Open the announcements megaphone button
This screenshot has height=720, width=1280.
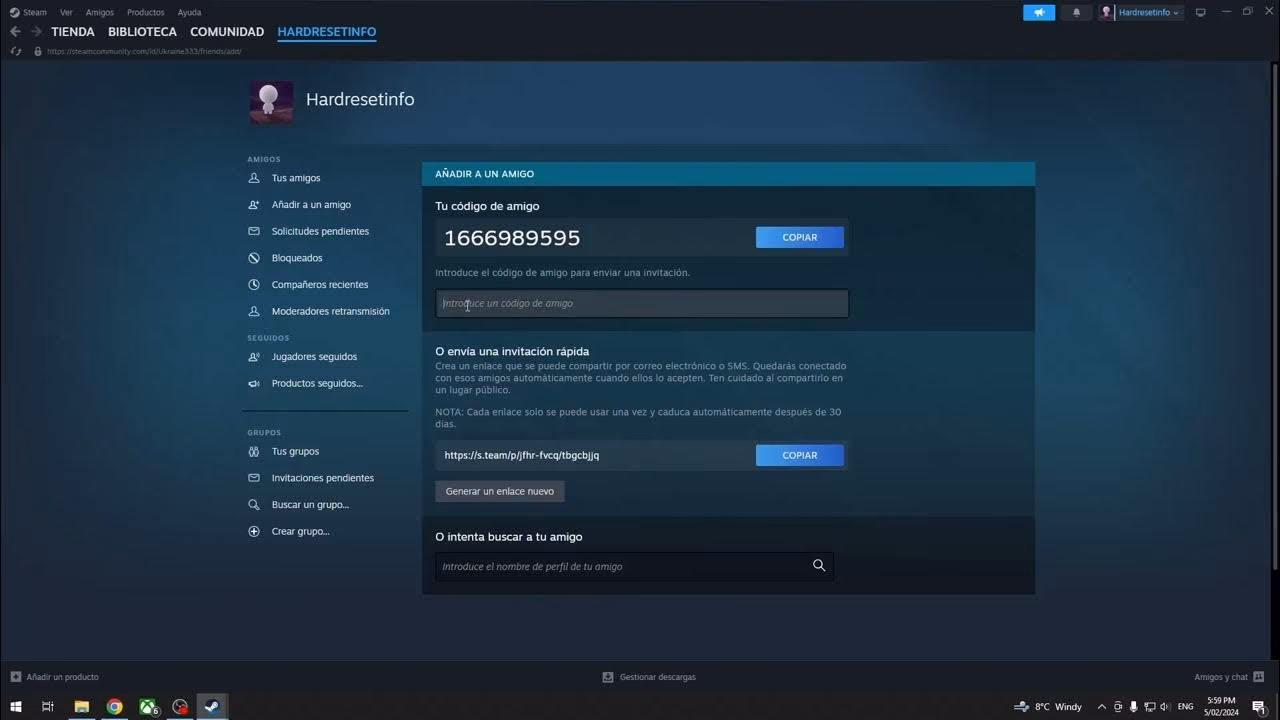click(1039, 12)
